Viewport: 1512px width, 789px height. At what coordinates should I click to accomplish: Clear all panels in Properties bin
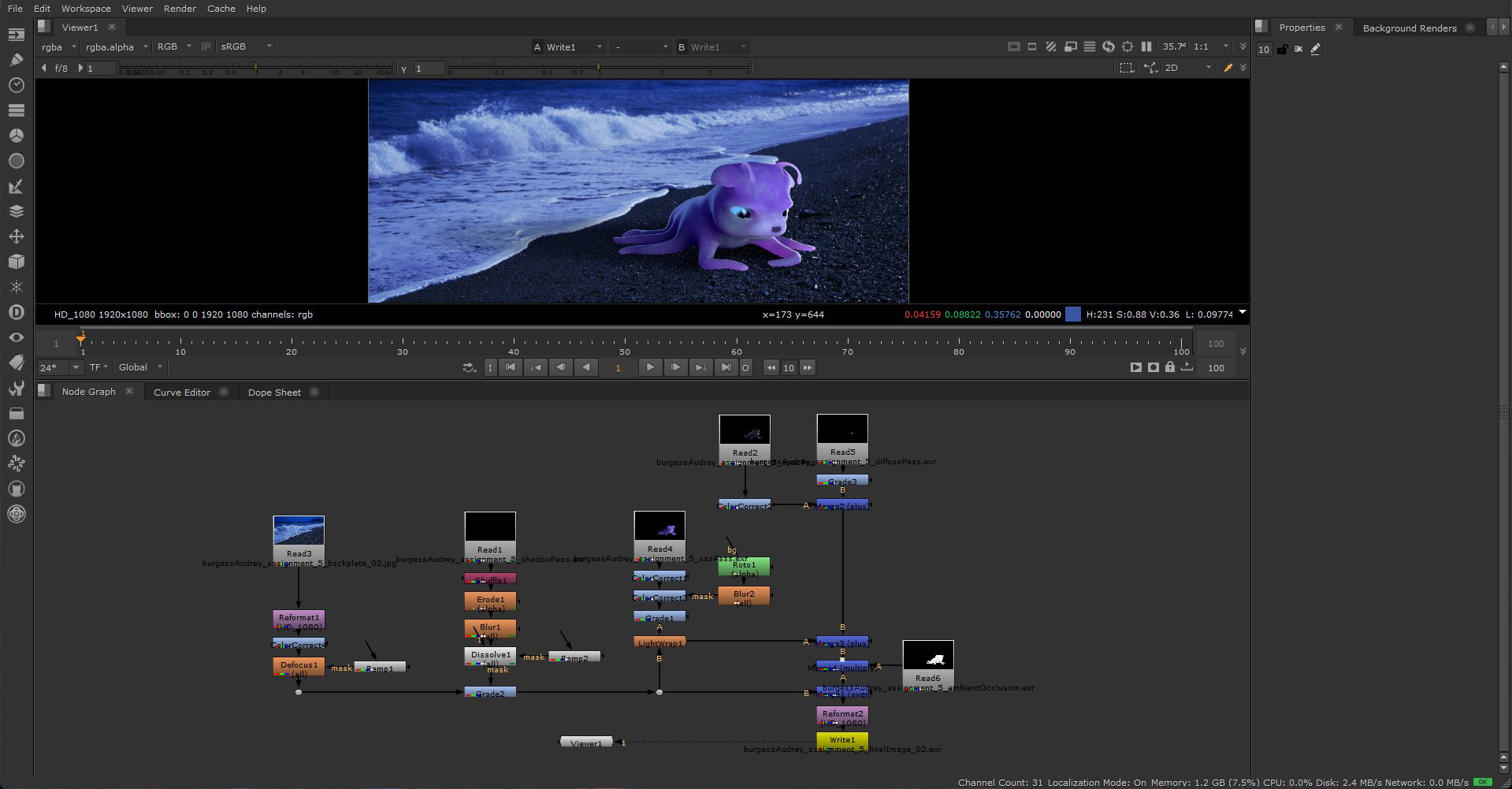(x=1298, y=49)
